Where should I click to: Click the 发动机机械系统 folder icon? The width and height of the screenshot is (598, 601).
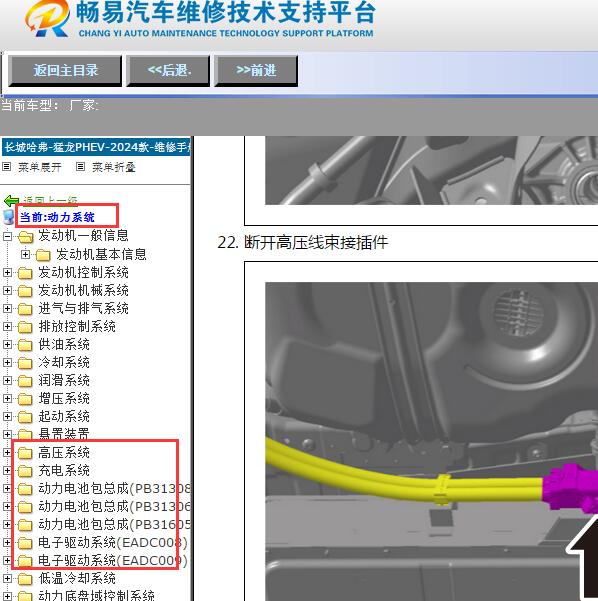(x=25, y=291)
